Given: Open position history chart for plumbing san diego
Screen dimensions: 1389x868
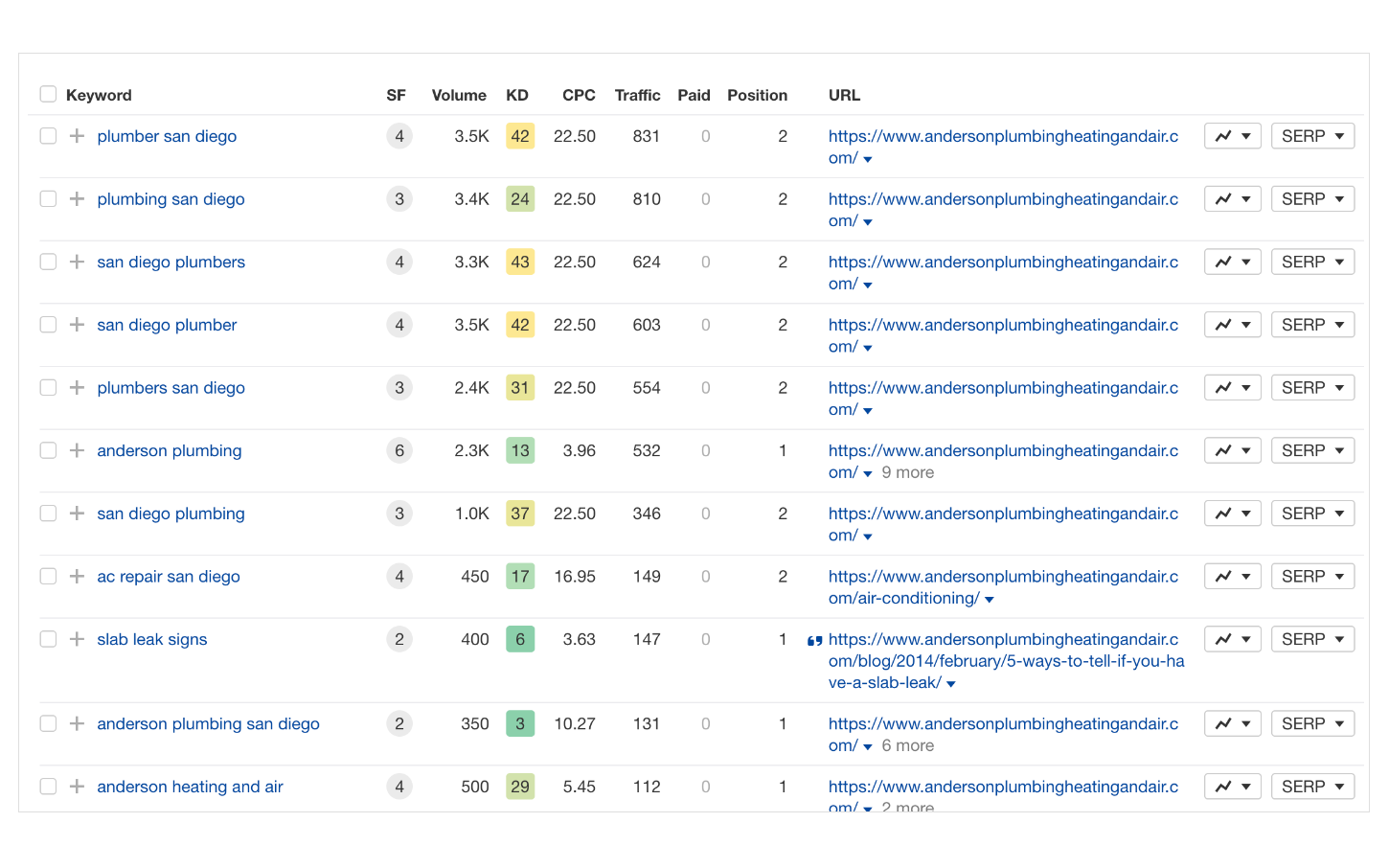Looking at the screenshot, I should point(1232,199).
